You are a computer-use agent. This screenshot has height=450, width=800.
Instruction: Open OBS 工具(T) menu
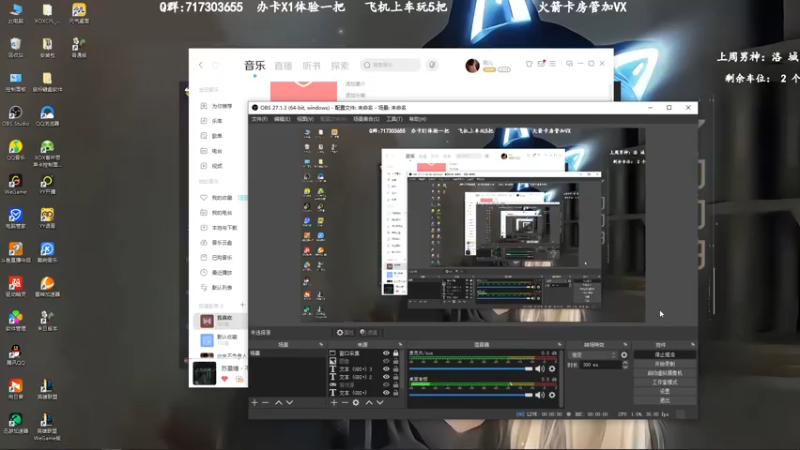click(x=394, y=119)
